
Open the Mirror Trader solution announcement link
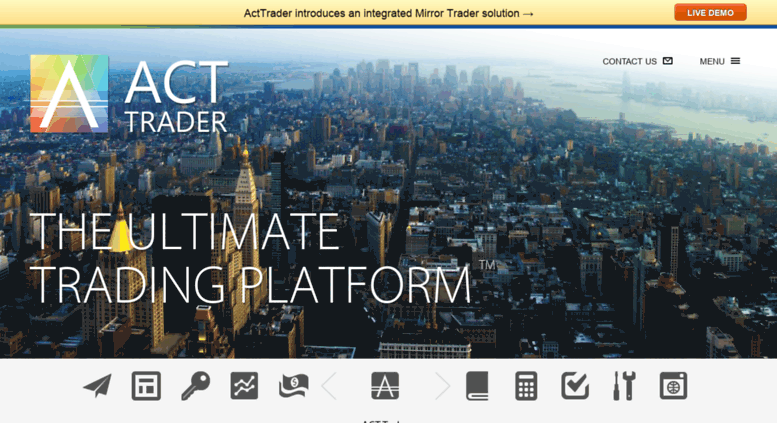[388, 13]
